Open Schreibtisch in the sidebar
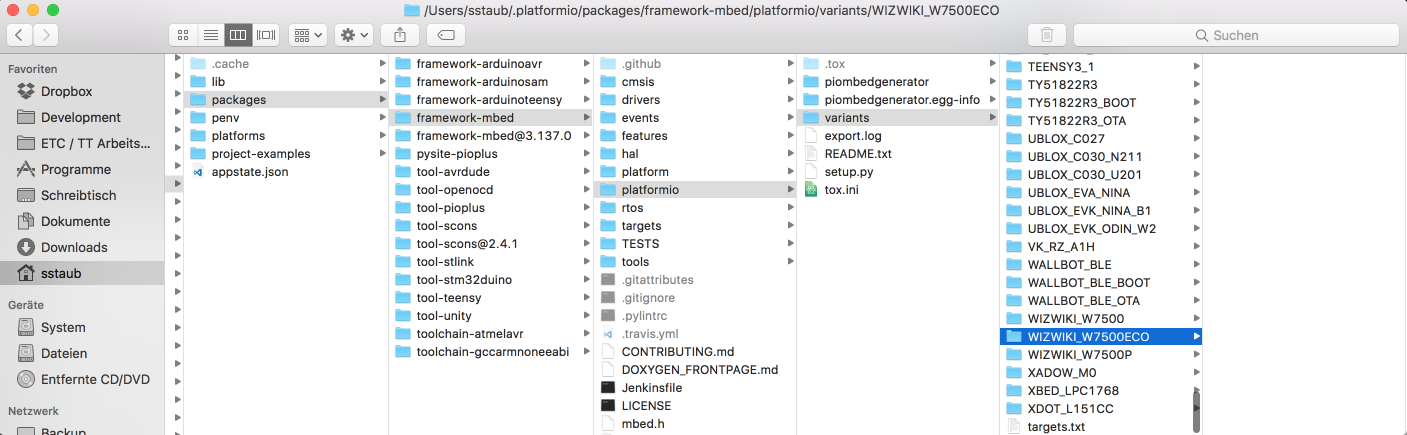 pos(78,195)
